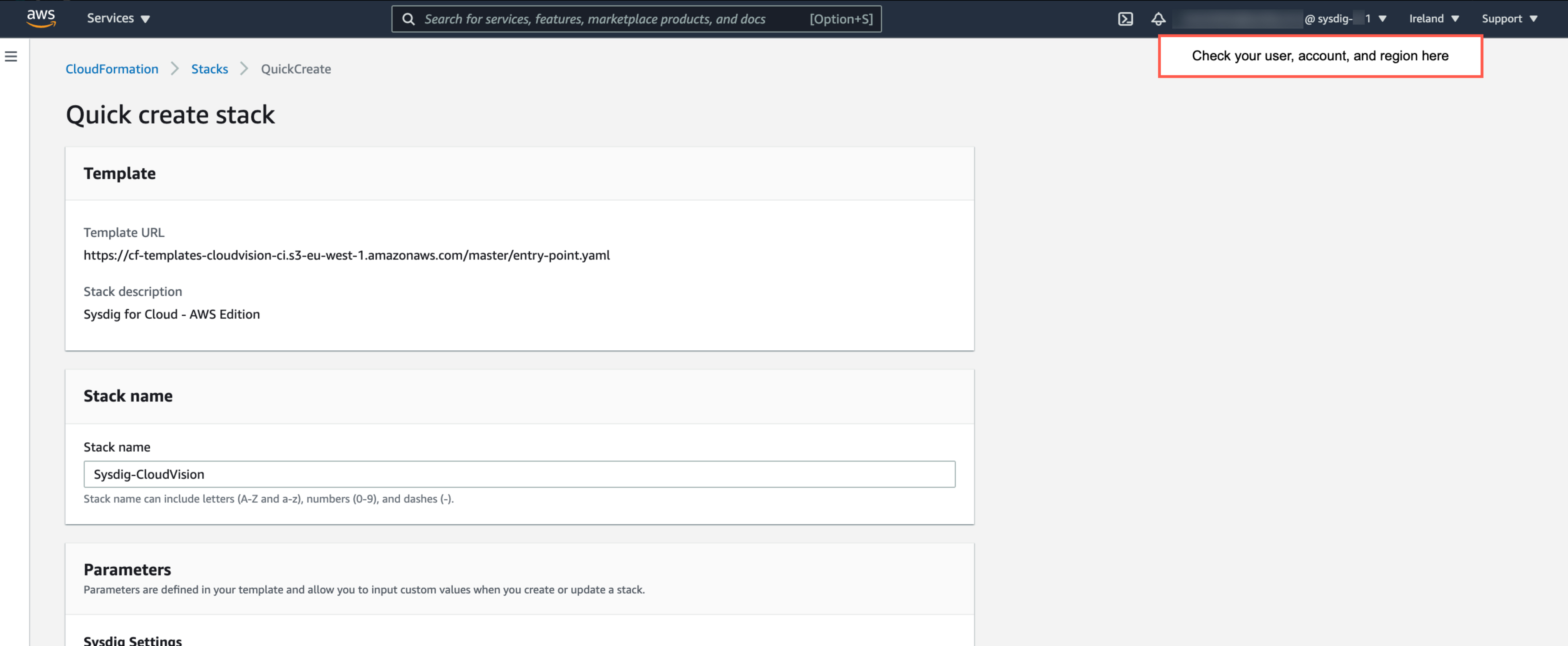Open the Services menu
Viewport: 1568px width, 646px height.
[x=117, y=18]
